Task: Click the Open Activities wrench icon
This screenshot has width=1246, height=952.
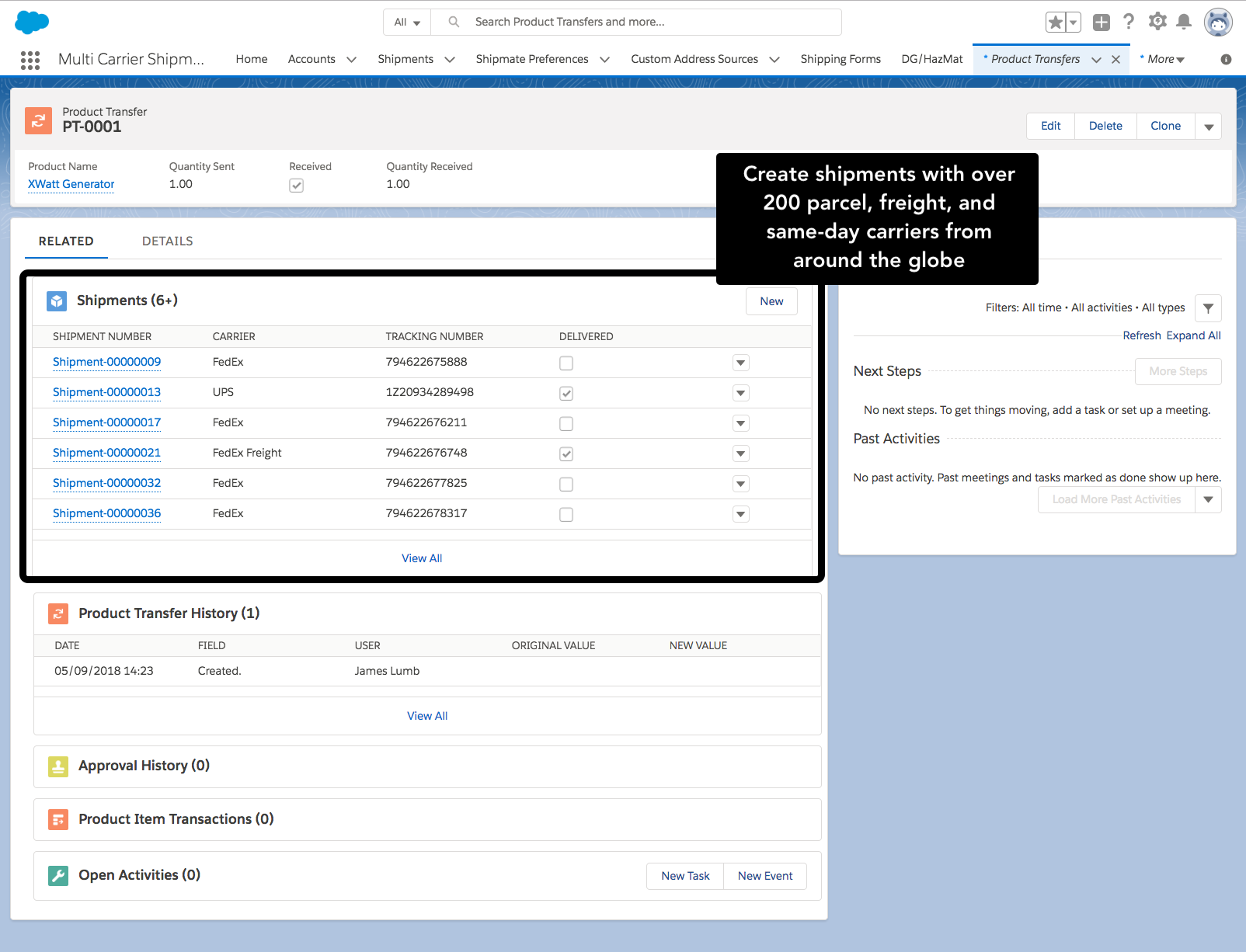Action: [x=57, y=875]
